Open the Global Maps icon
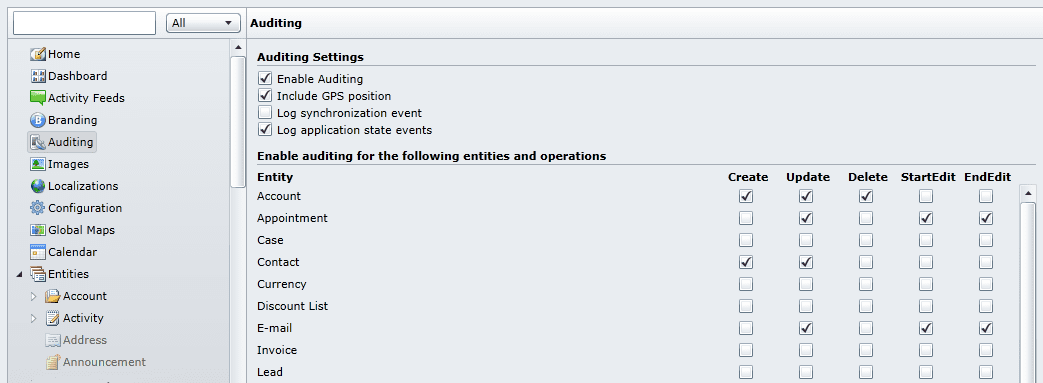Screen dimensions: 1043x383 (38, 230)
